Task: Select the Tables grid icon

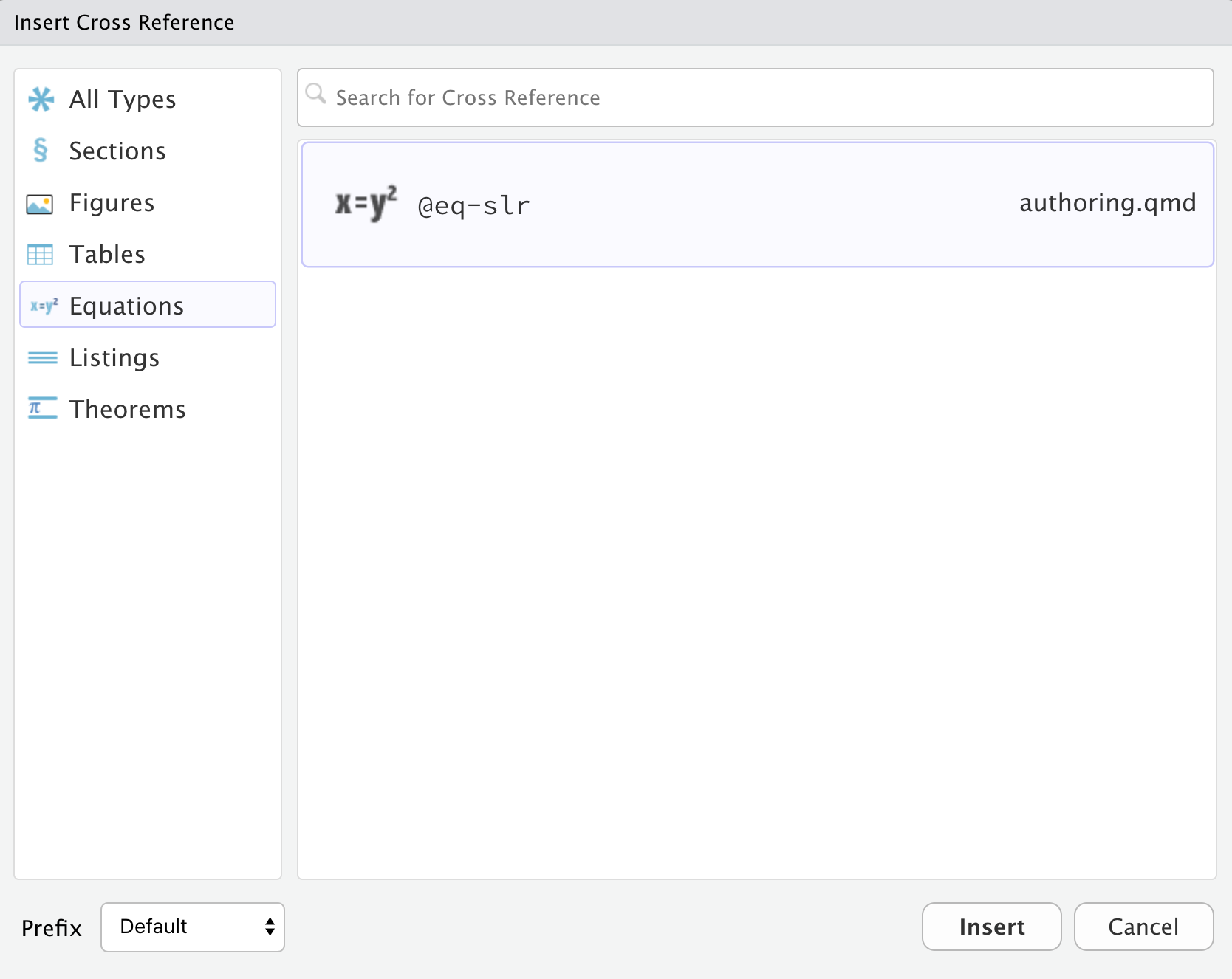Action: [41, 254]
